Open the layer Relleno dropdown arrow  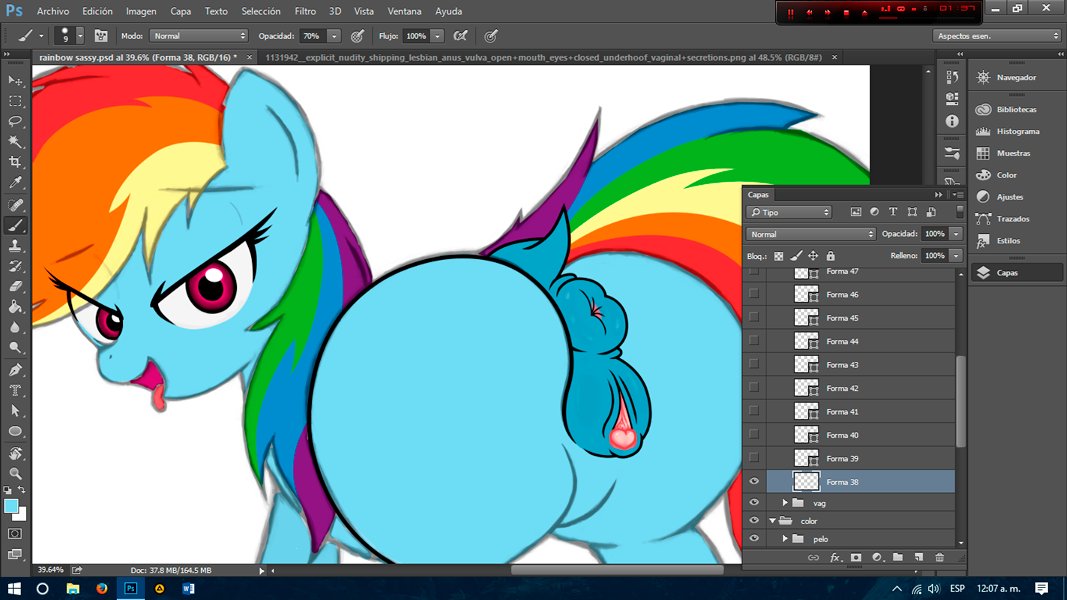(956, 256)
